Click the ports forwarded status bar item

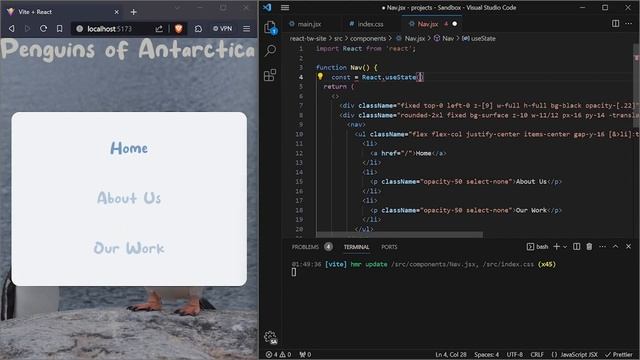tap(305, 354)
